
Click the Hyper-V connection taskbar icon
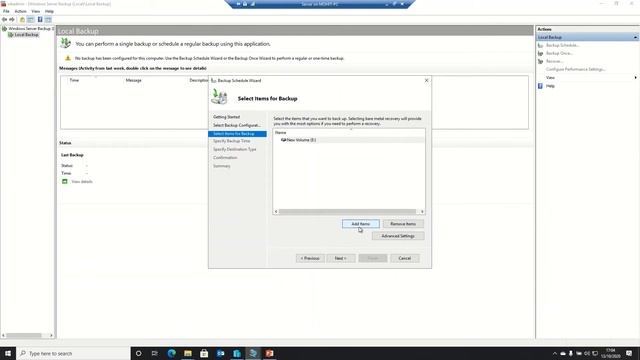[253, 353]
